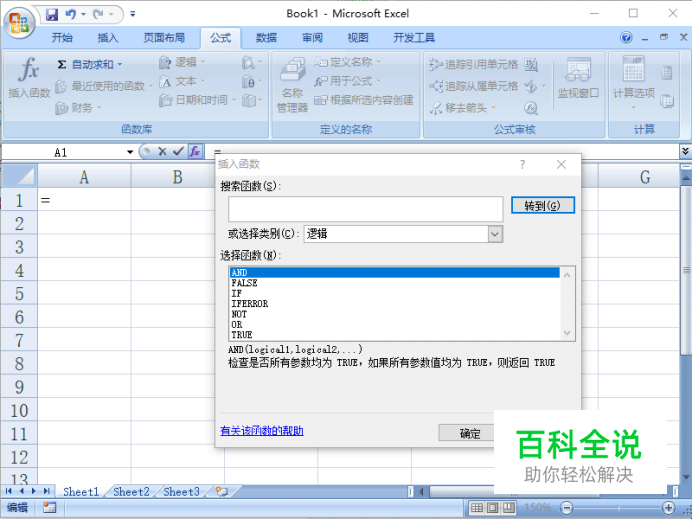Select NOT in function list
This screenshot has height=519, width=692.
click(x=395, y=314)
